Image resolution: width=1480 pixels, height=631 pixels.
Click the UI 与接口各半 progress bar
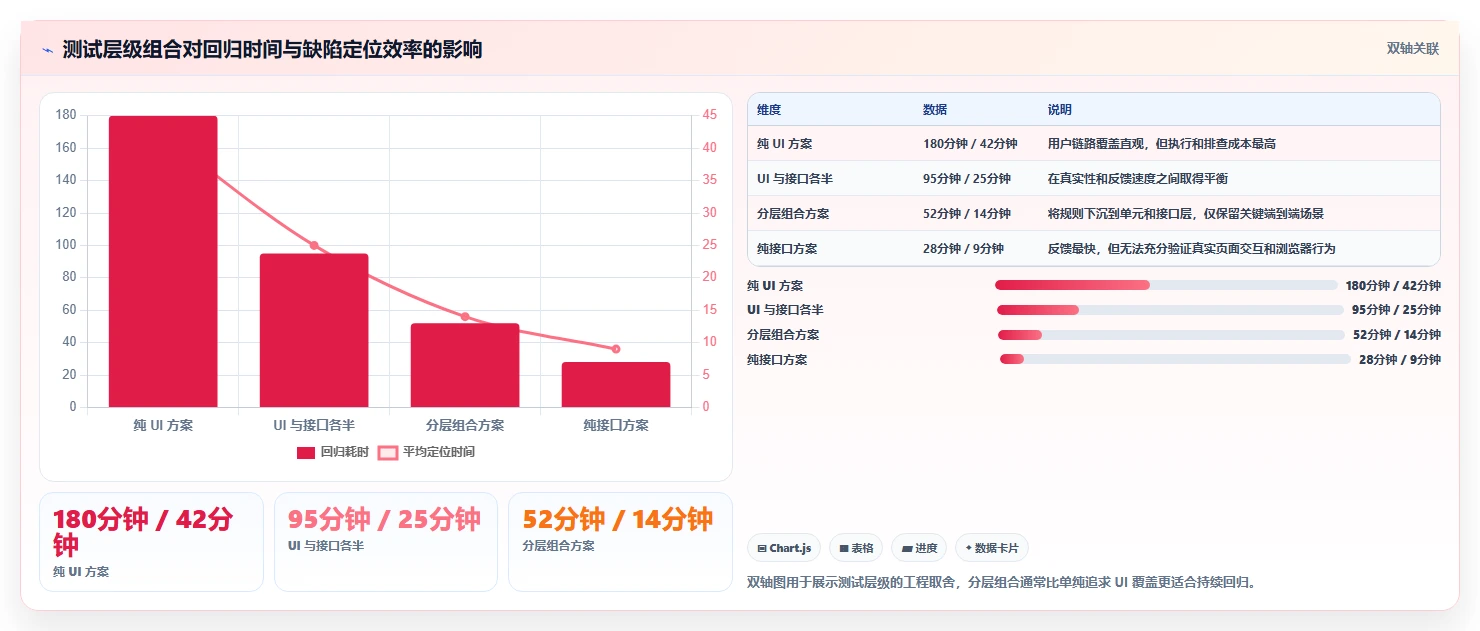[x=1170, y=310]
